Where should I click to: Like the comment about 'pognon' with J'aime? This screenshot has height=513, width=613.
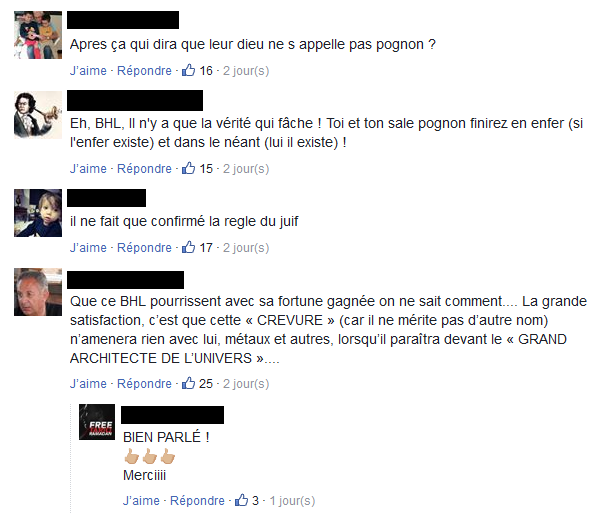[88, 71]
